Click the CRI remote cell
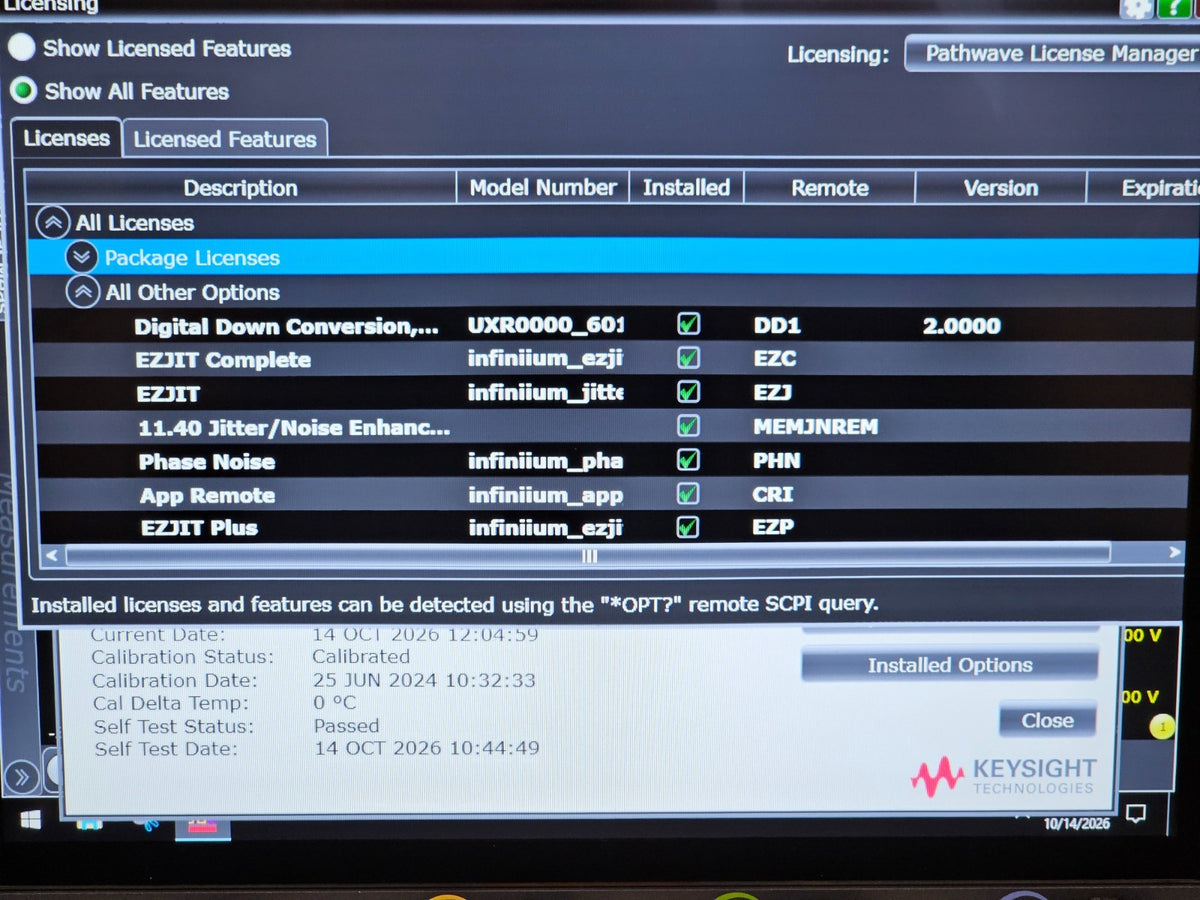 [x=773, y=494]
